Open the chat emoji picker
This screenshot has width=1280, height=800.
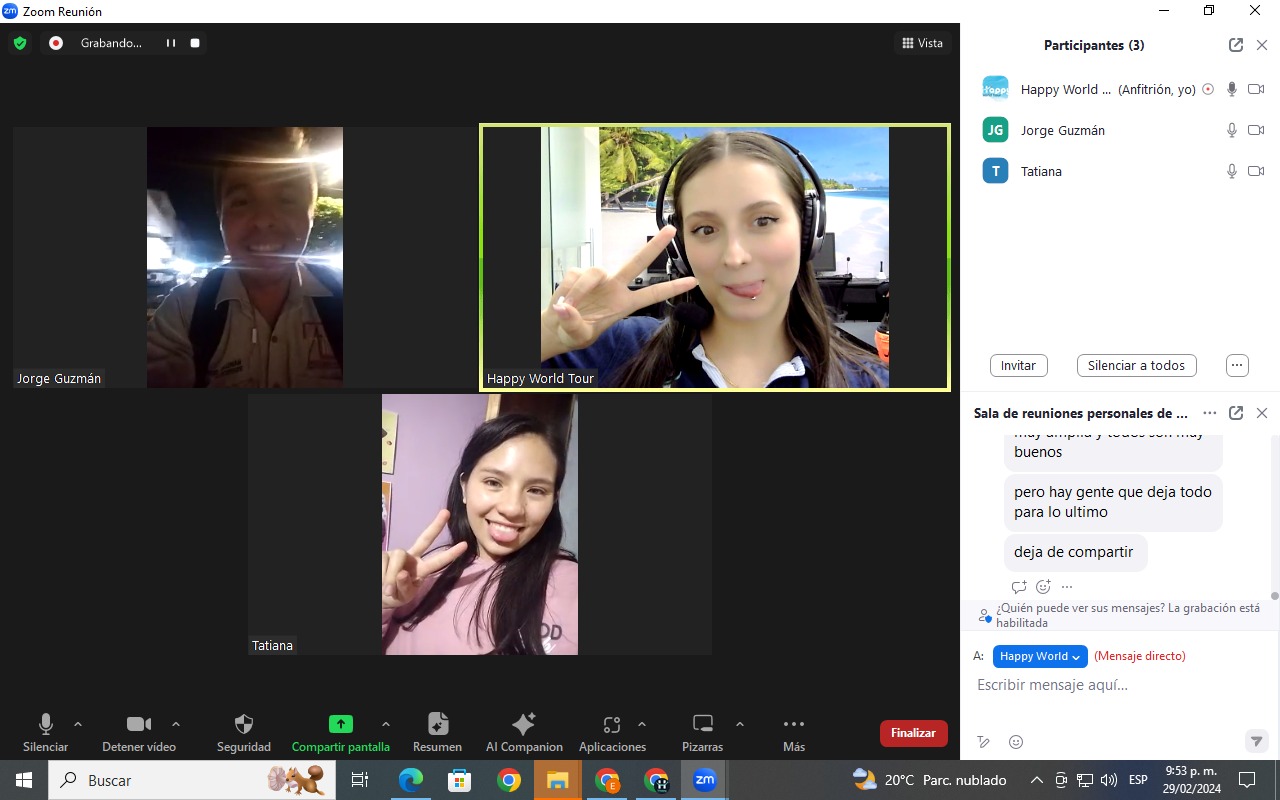point(1016,742)
